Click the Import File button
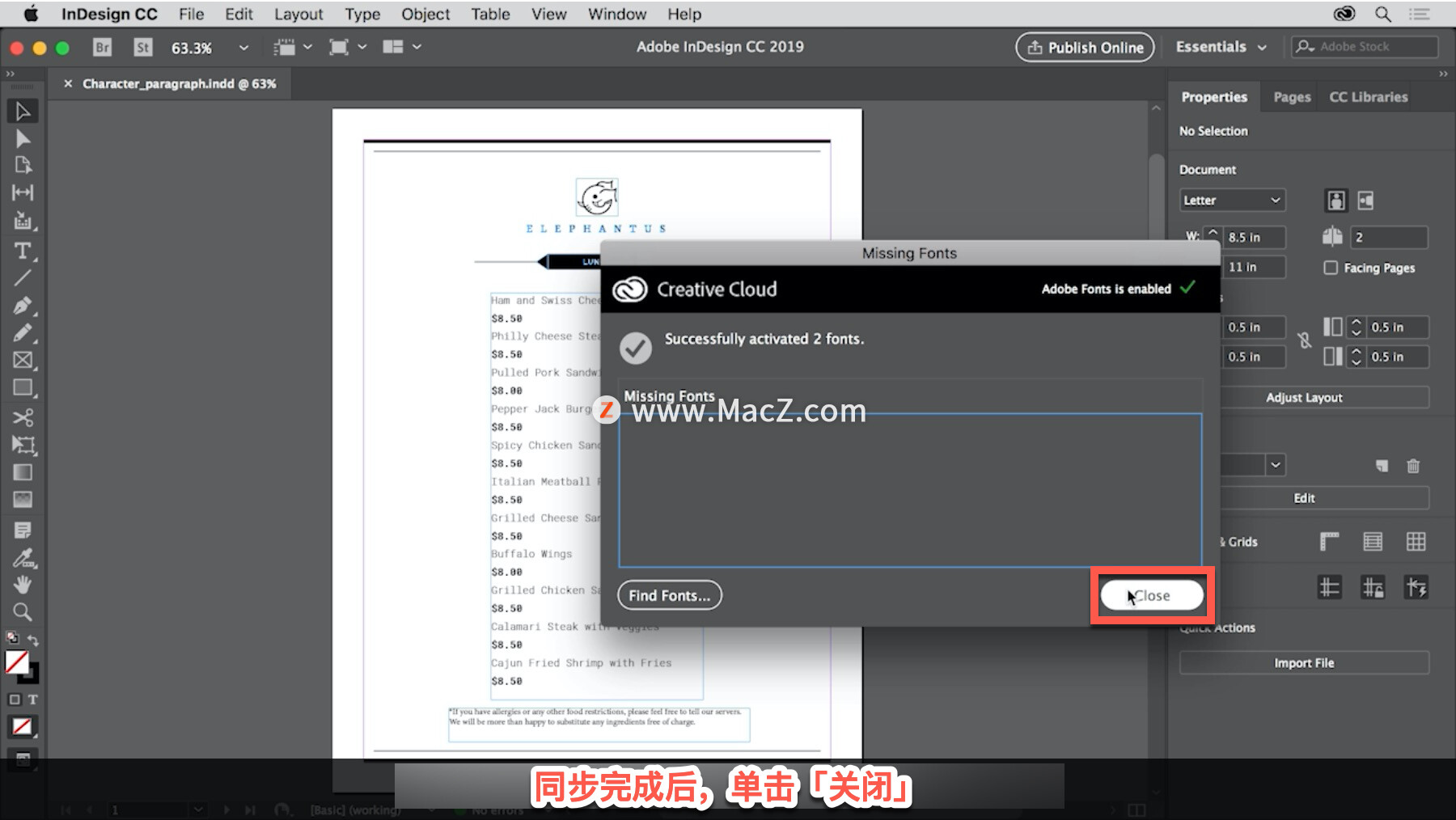 [x=1304, y=663]
